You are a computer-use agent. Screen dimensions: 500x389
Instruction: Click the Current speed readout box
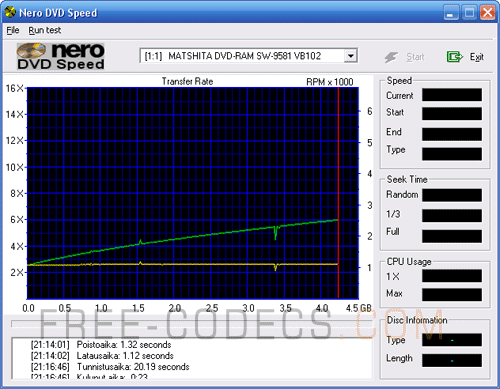tap(452, 95)
